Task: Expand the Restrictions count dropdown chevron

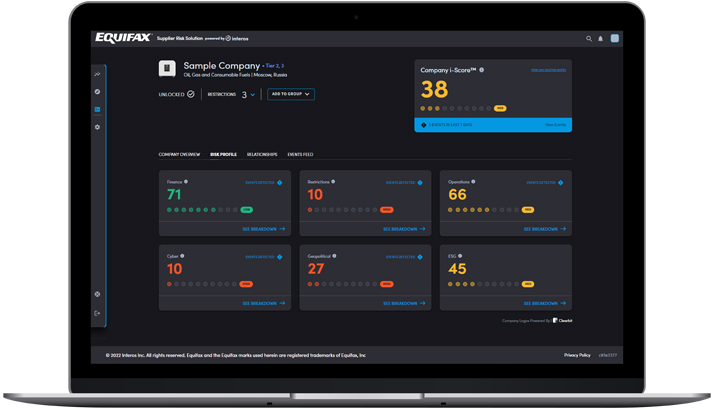Action: click(x=253, y=95)
